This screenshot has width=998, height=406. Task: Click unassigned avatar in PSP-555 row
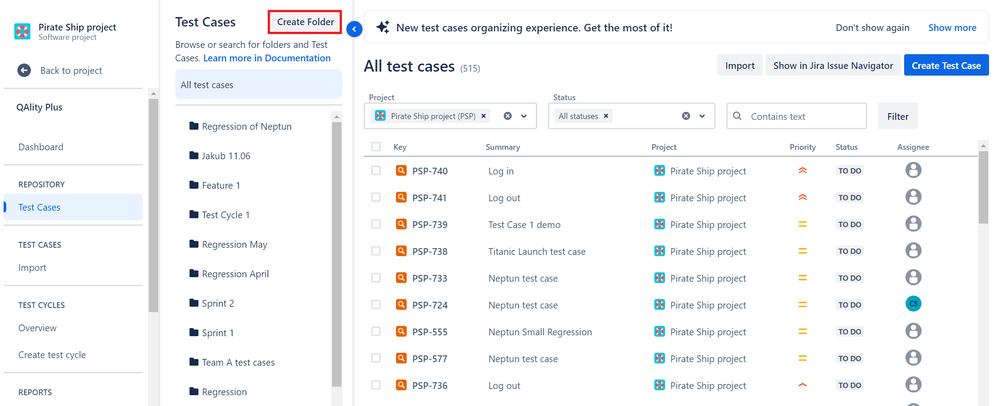click(913, 331)
